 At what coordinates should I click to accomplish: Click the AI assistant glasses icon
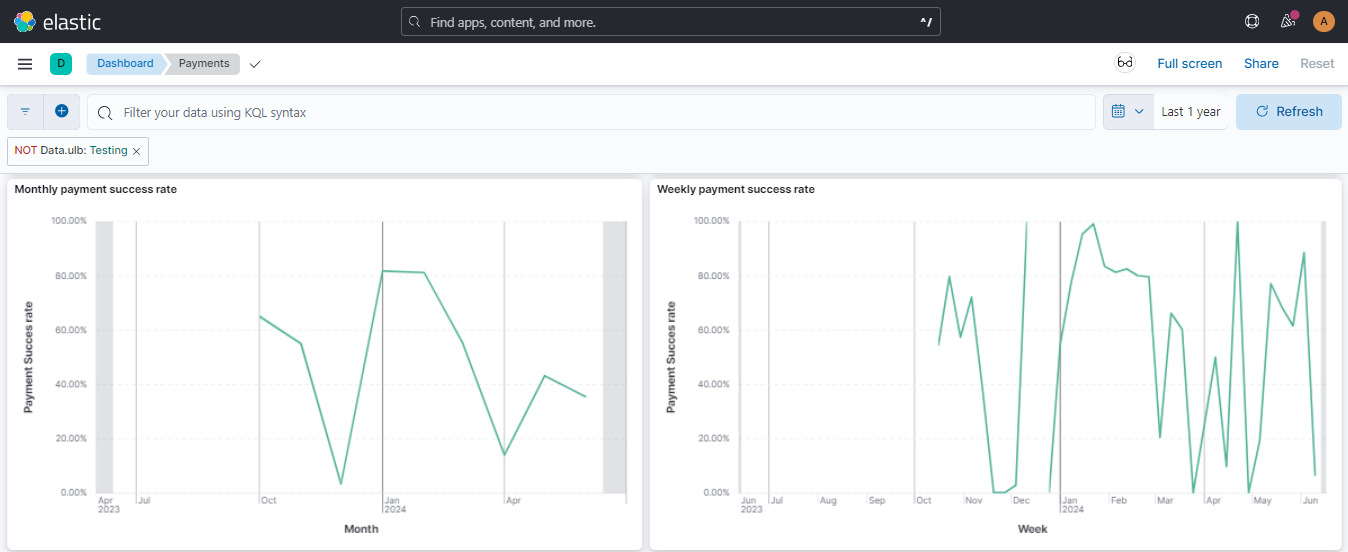coord(1125,63)
